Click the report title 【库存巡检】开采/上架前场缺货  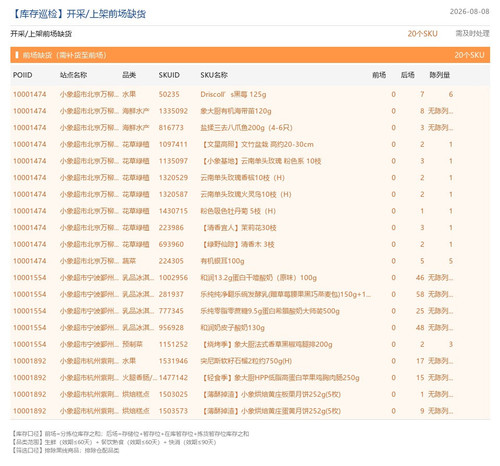[x=79, y=14]
